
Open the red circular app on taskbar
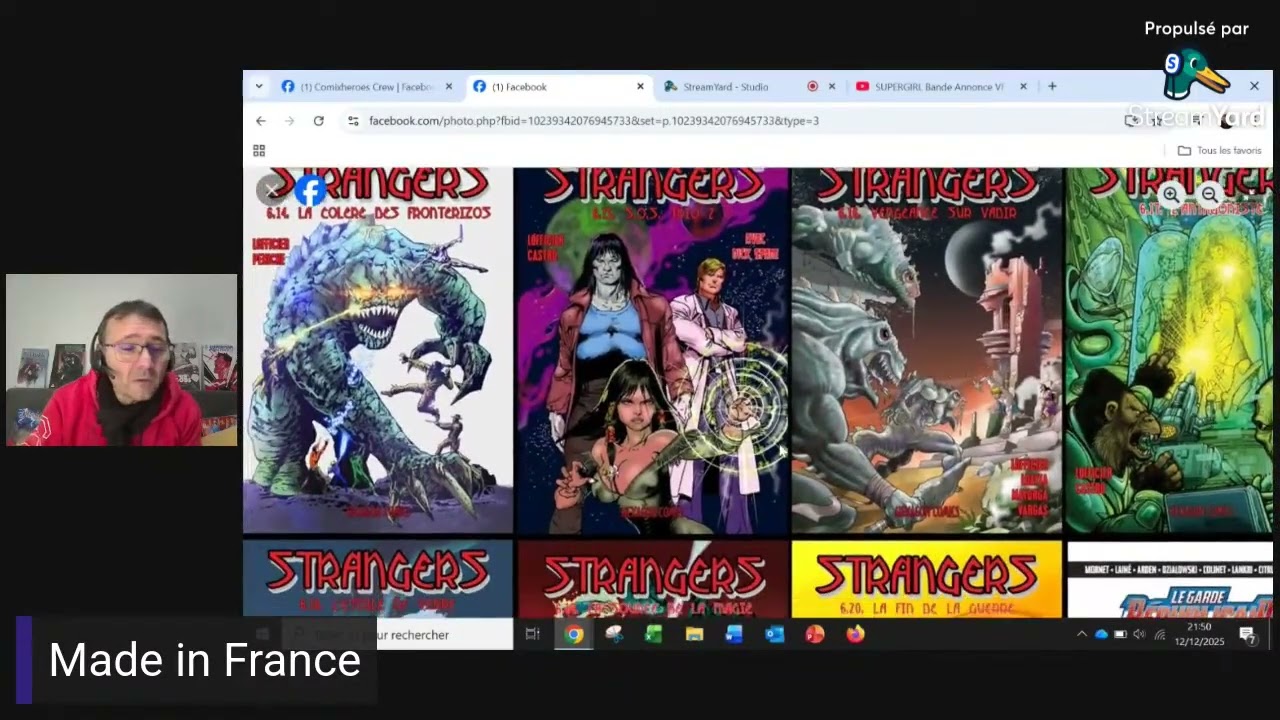coord(814,634)
